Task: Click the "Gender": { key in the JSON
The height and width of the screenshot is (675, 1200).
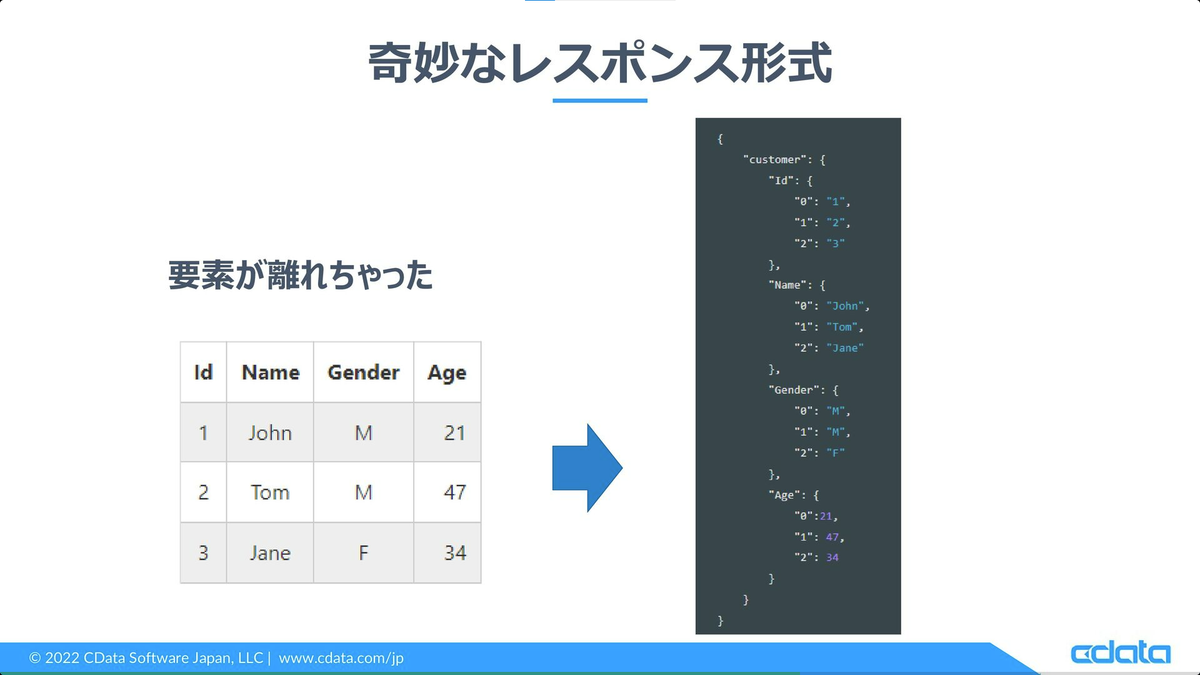Action: click(x=804, y=390)
